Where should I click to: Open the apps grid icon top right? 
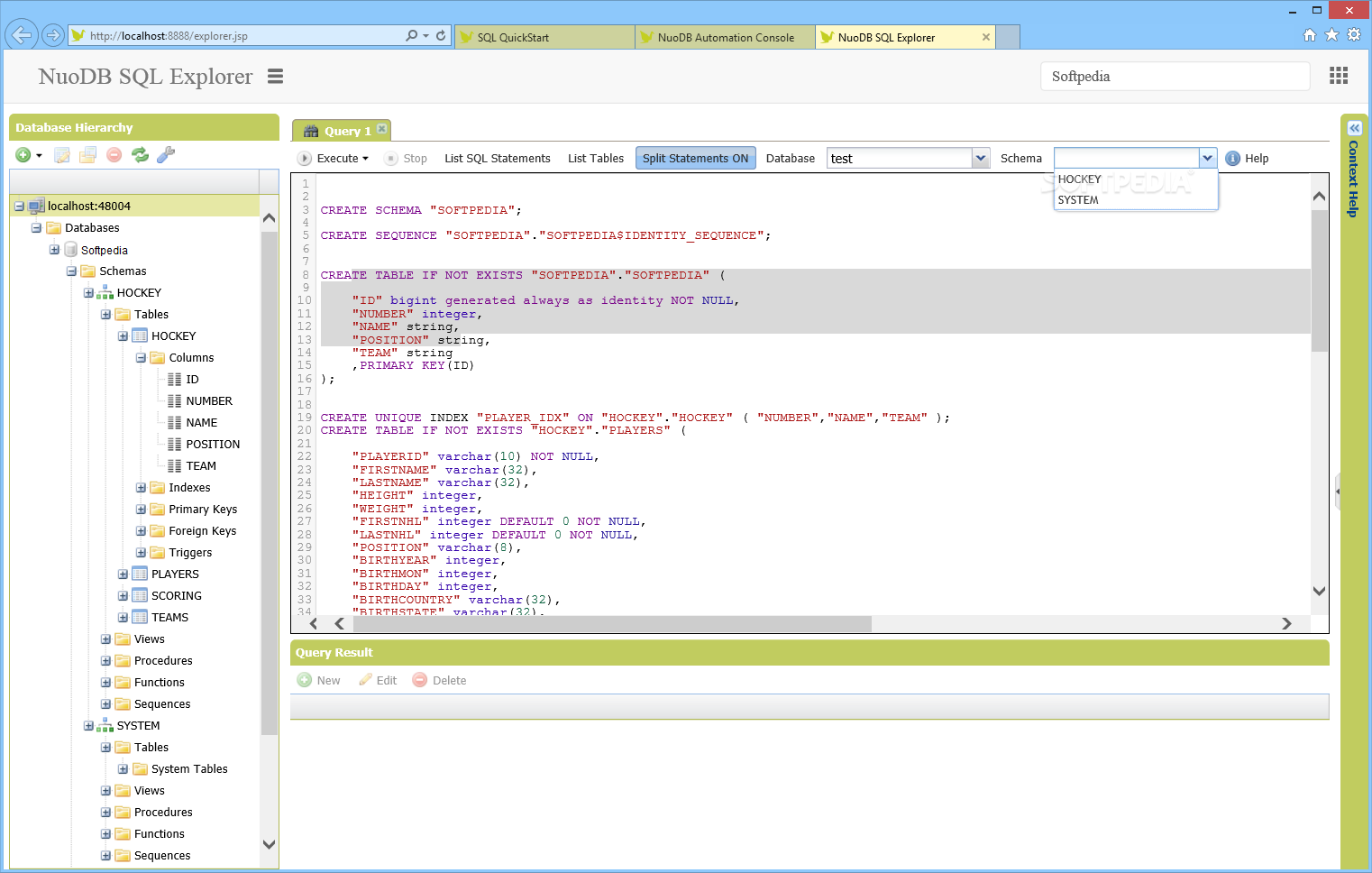point(1339,76)
